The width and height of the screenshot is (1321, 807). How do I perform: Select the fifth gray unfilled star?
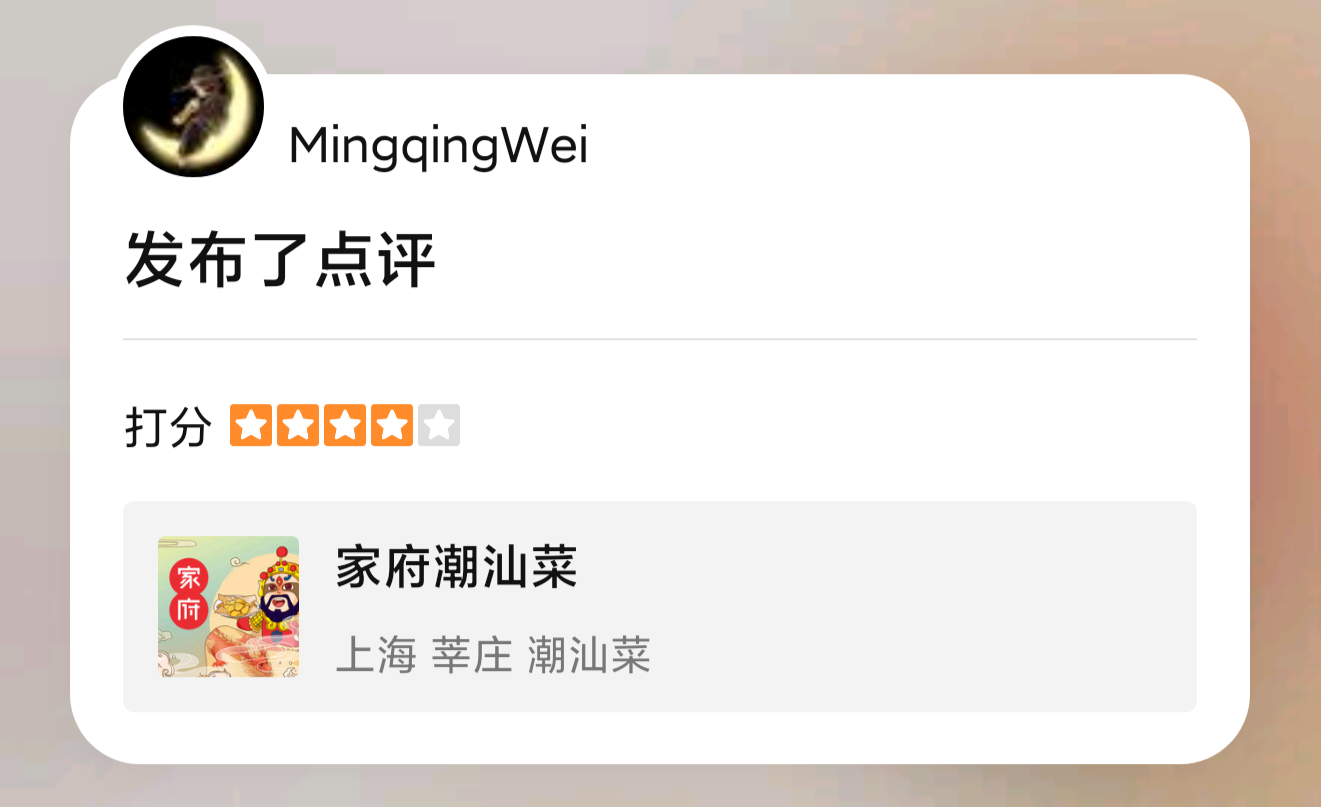(438, 425)
